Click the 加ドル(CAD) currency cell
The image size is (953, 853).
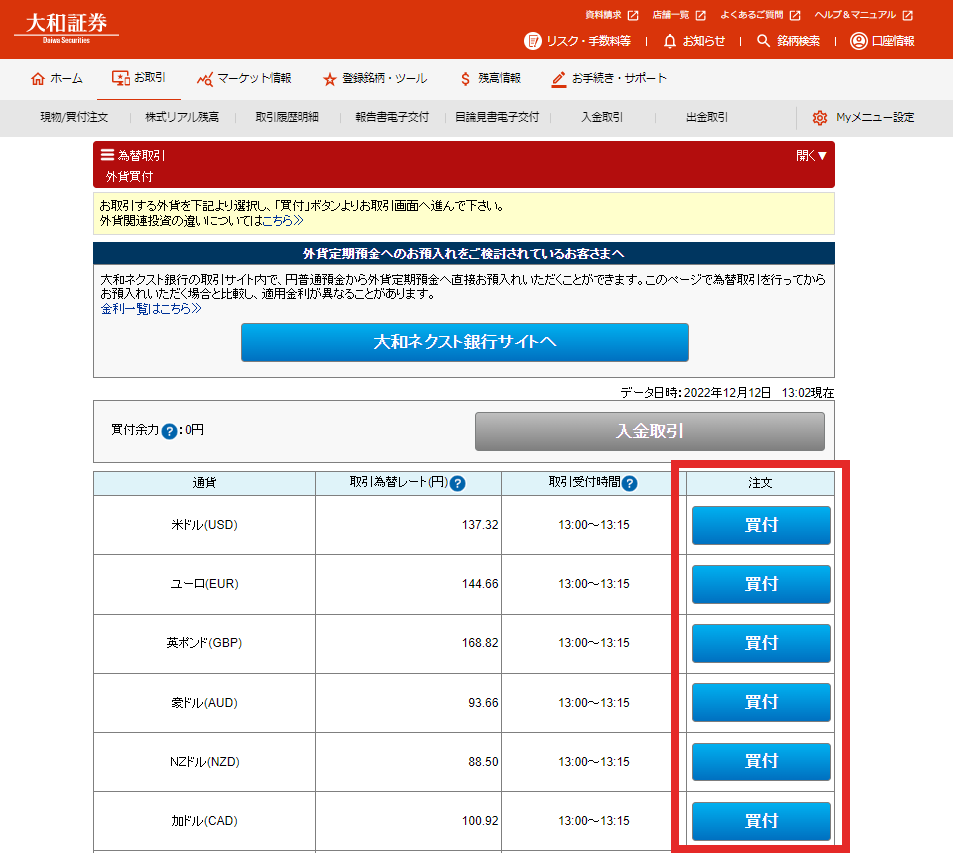(x=204, y=821)
